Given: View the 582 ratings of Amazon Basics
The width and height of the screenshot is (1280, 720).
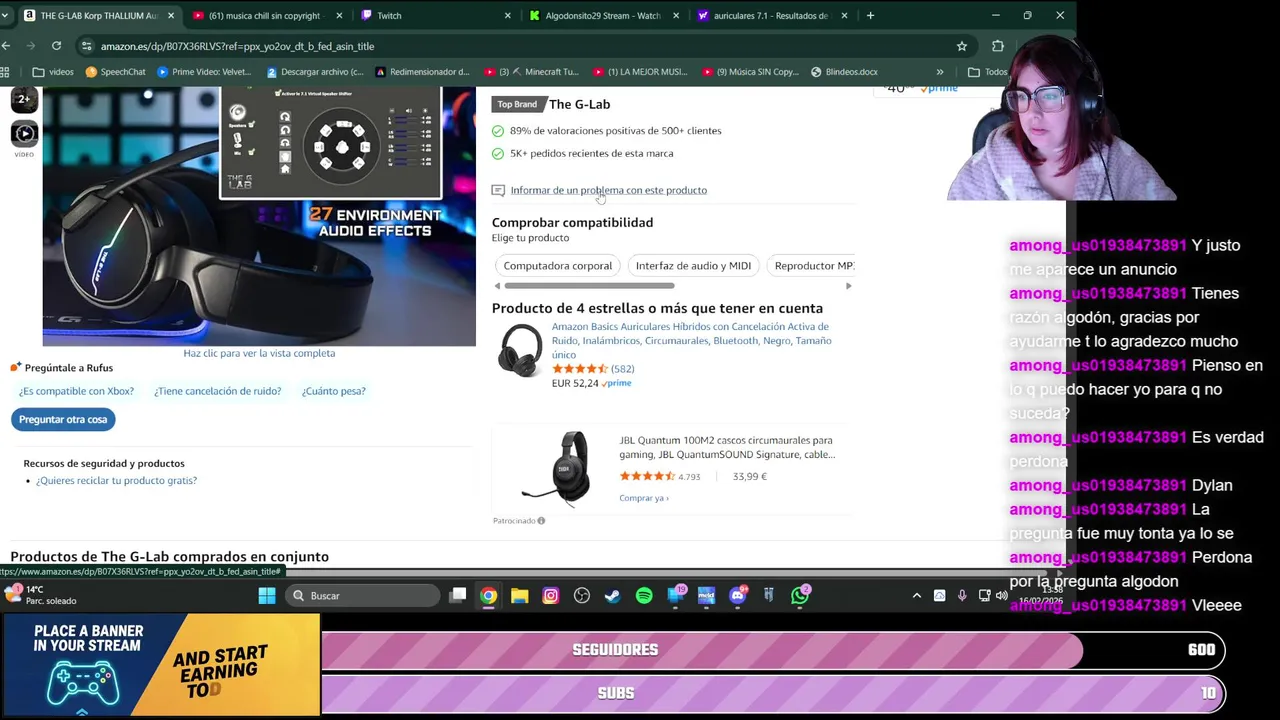Looking at the screenshot, I should point(622,369).
